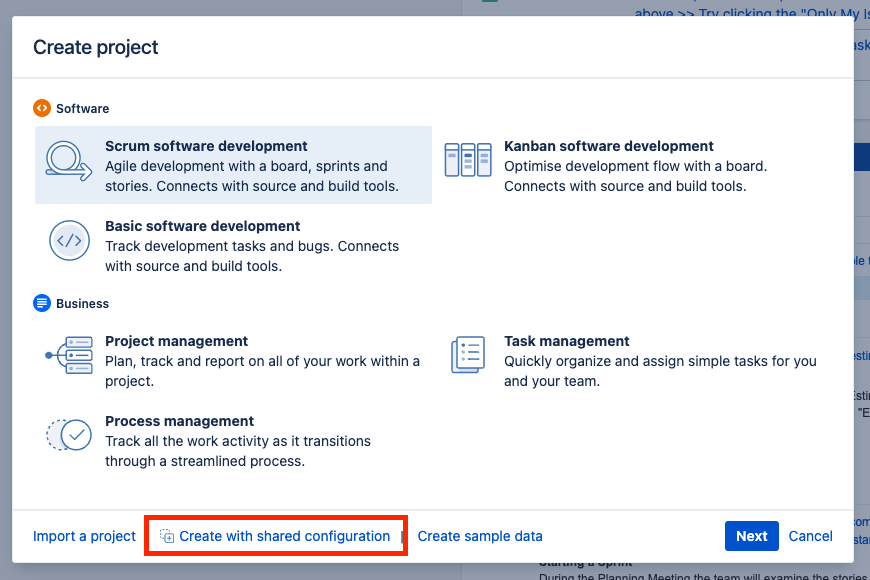Click the Next button
Viewport: 870px width, 580px height.
click(x=752, y=536)
